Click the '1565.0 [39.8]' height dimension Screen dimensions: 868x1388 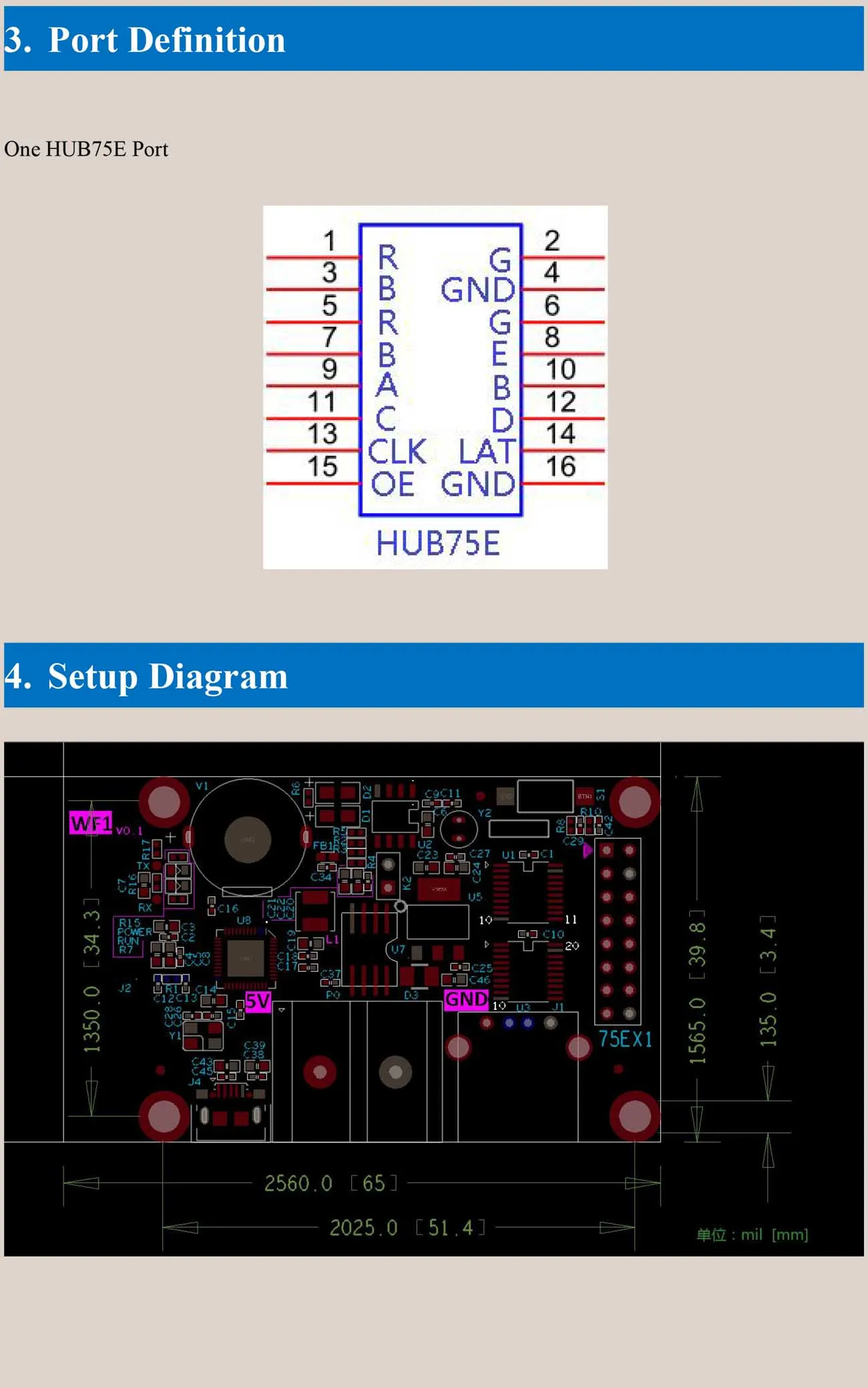click(696, 987)
